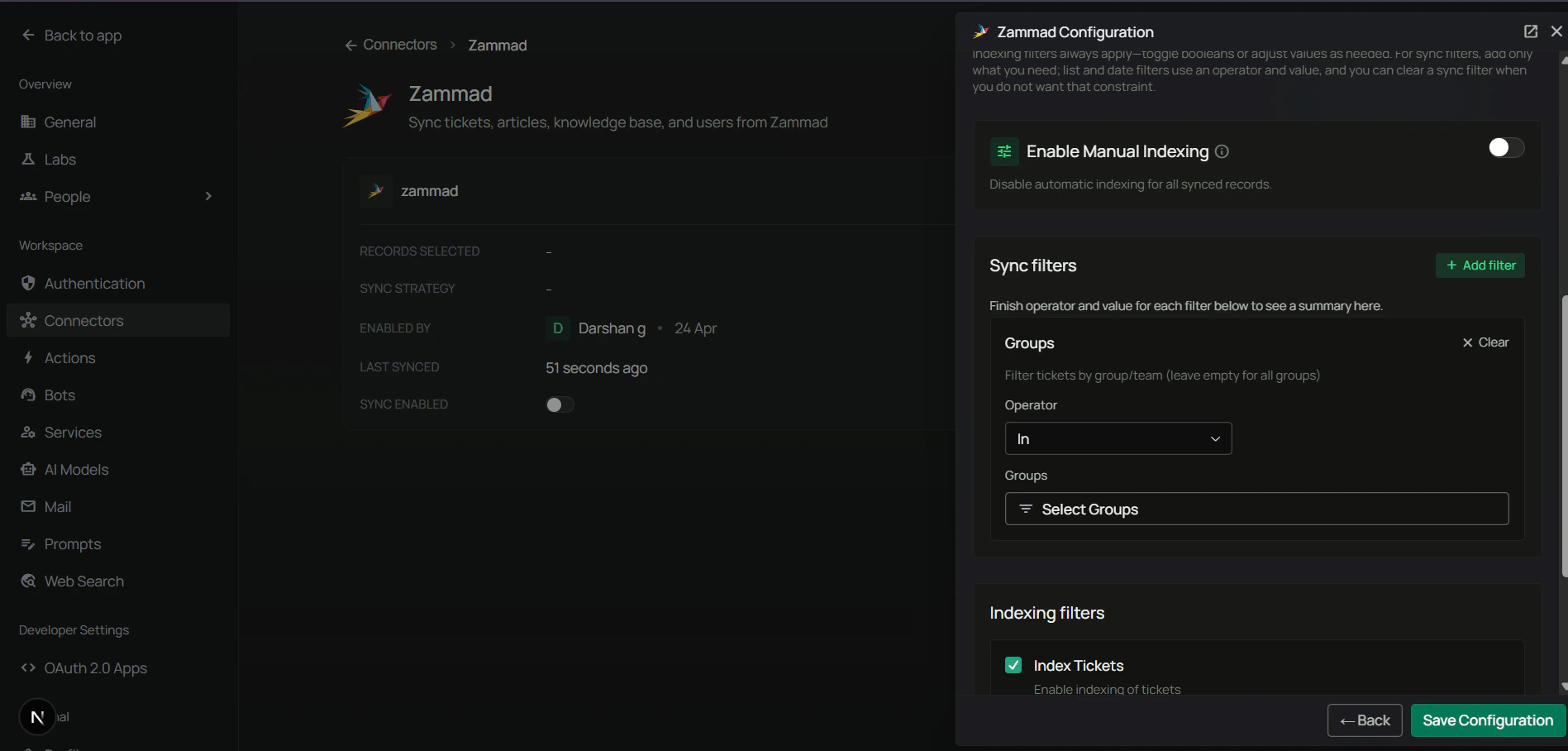This screenshot has width=1568, height=751.
Task: Uncheck the Index Tickets checkbox
Action: pyautogui.click(x=1013, y=665)
